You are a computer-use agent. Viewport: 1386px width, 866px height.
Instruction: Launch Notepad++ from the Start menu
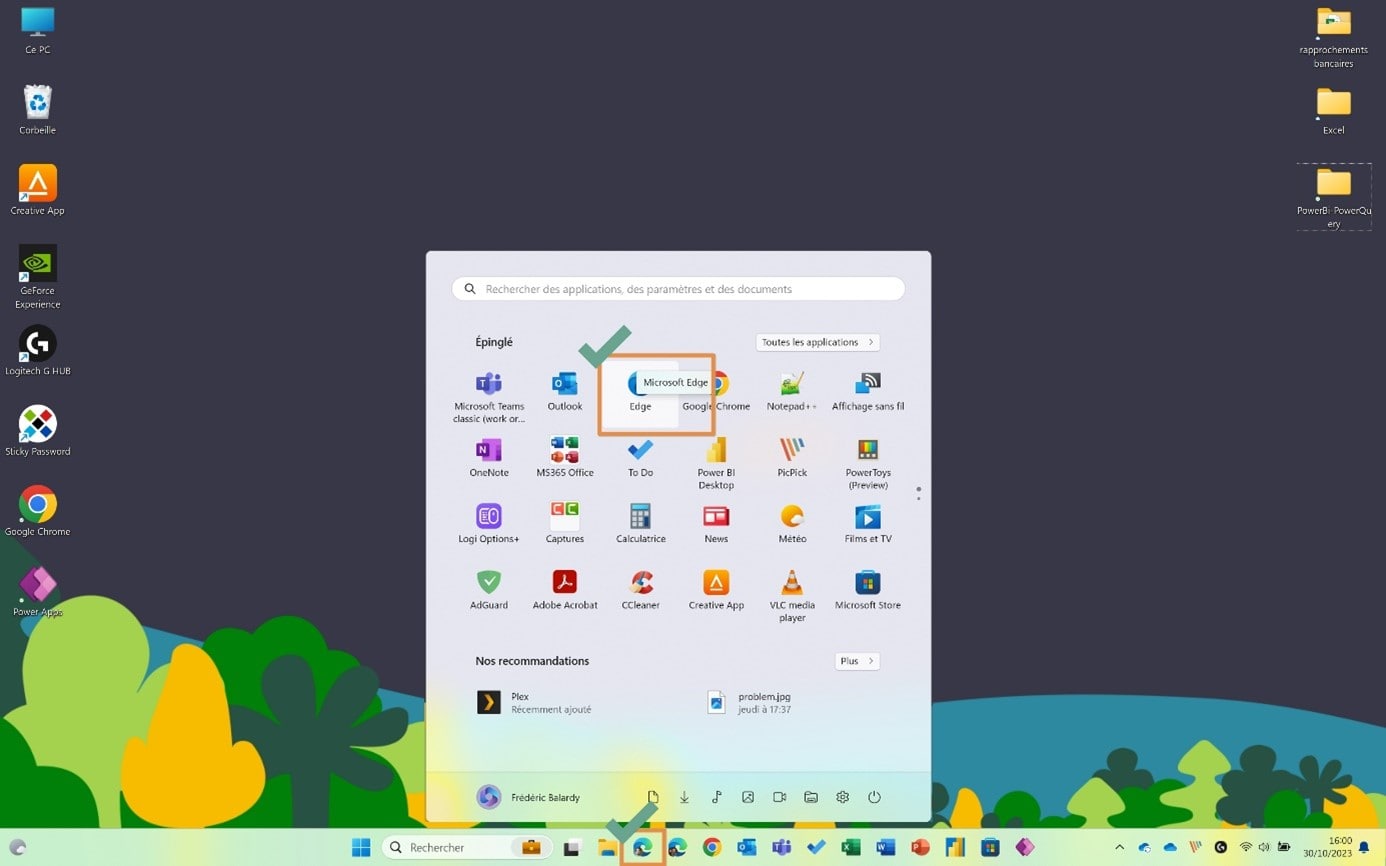click(x=792, y=391)
